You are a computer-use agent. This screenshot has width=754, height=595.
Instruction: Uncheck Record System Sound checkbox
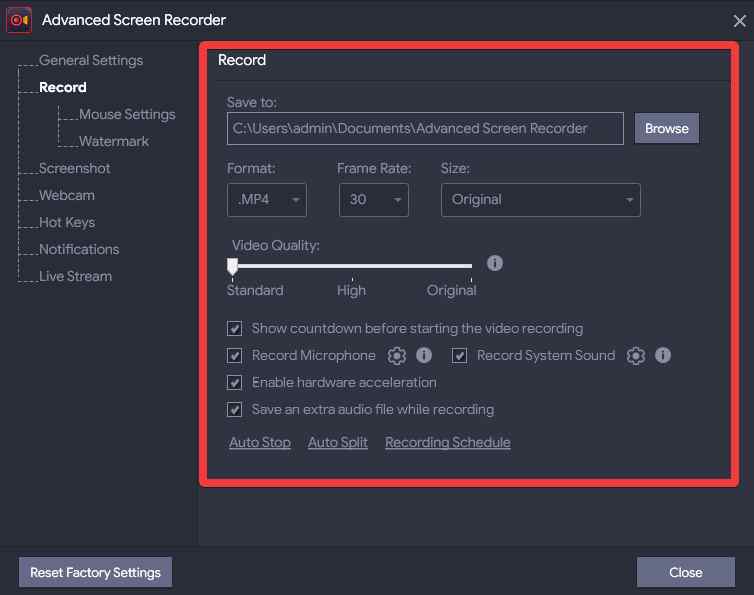[459, 356]
